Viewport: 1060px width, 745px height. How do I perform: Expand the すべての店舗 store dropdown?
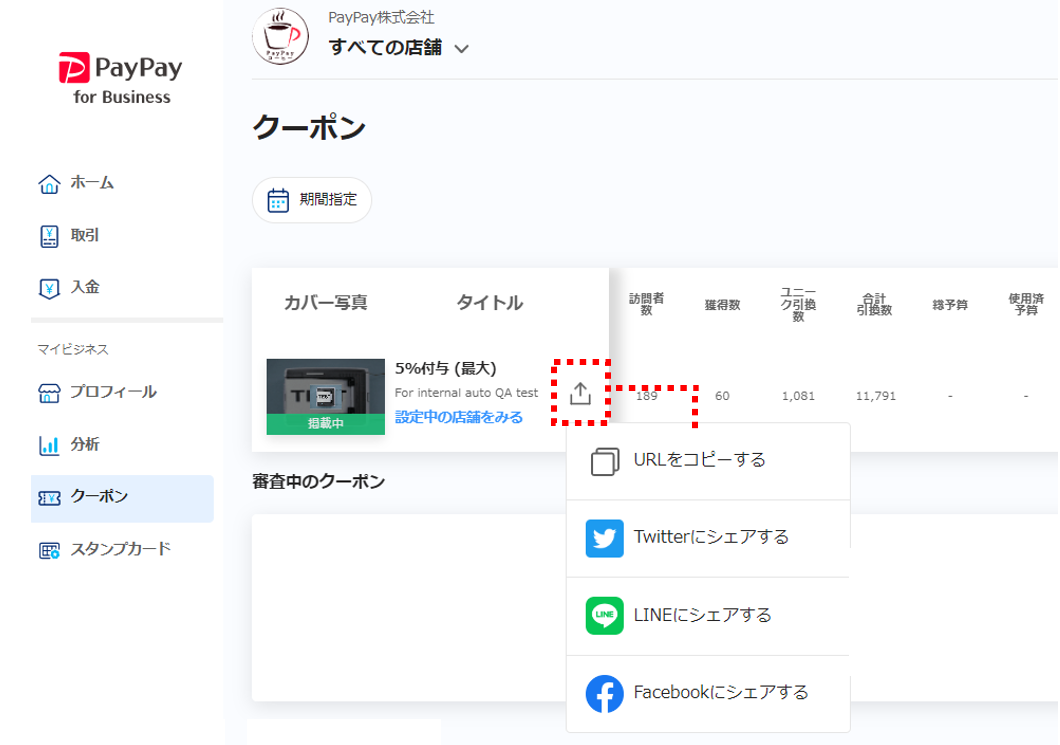click(x=398, y=48)
